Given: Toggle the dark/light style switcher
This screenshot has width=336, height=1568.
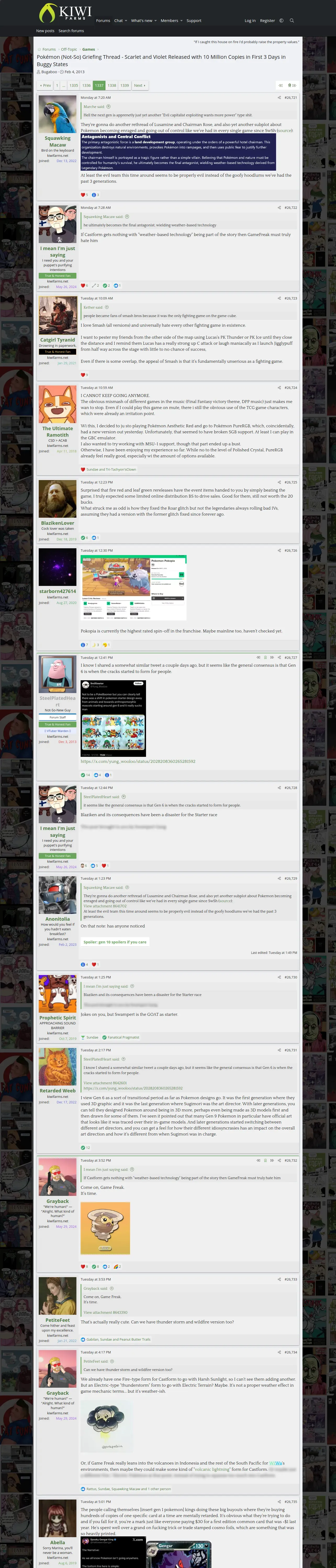Looking at the screenshot, I should coord(281,21).
